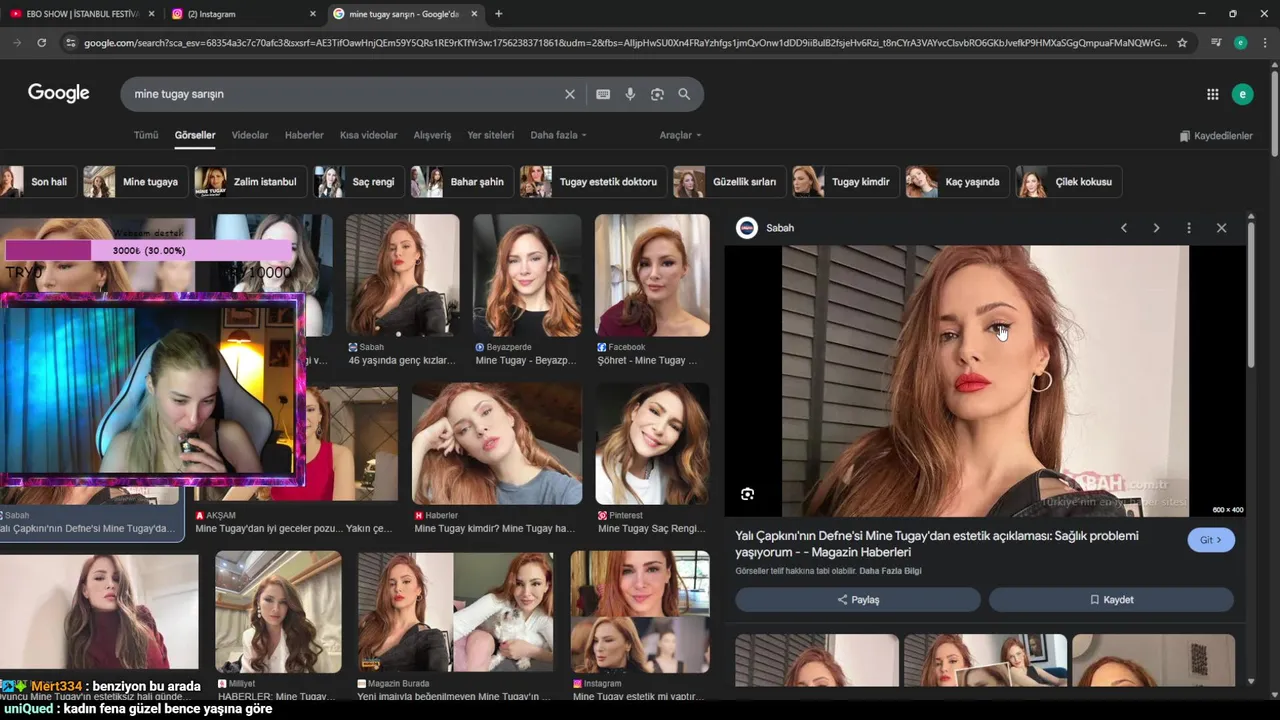Filter by Saç rengi chip

point(358,182)
